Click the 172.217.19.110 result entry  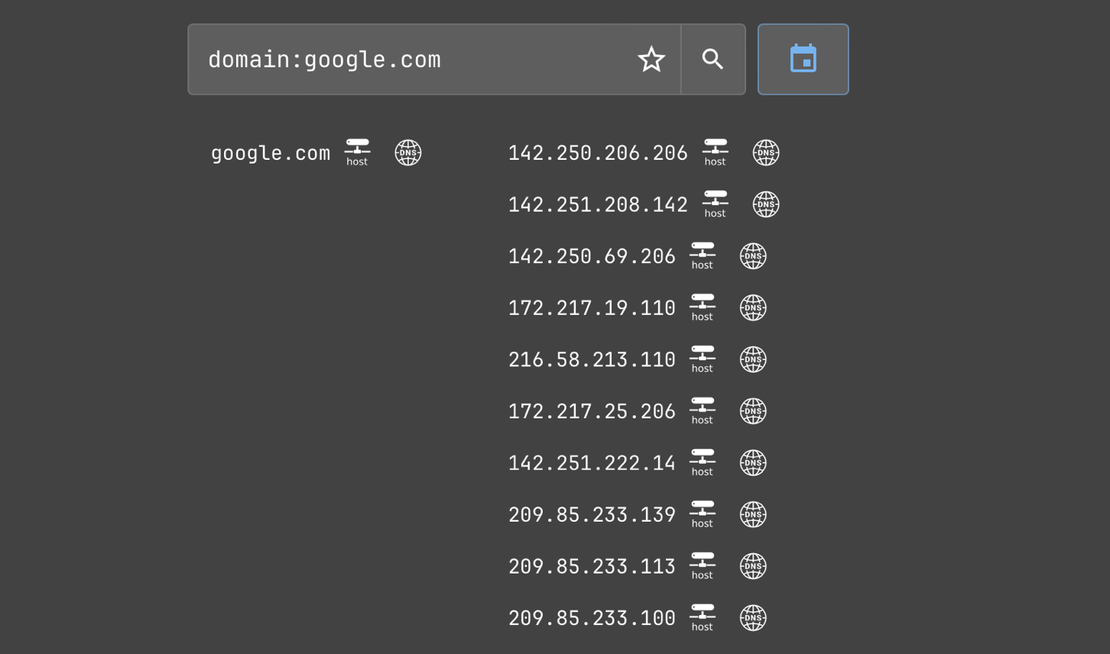tap(591, 307)
